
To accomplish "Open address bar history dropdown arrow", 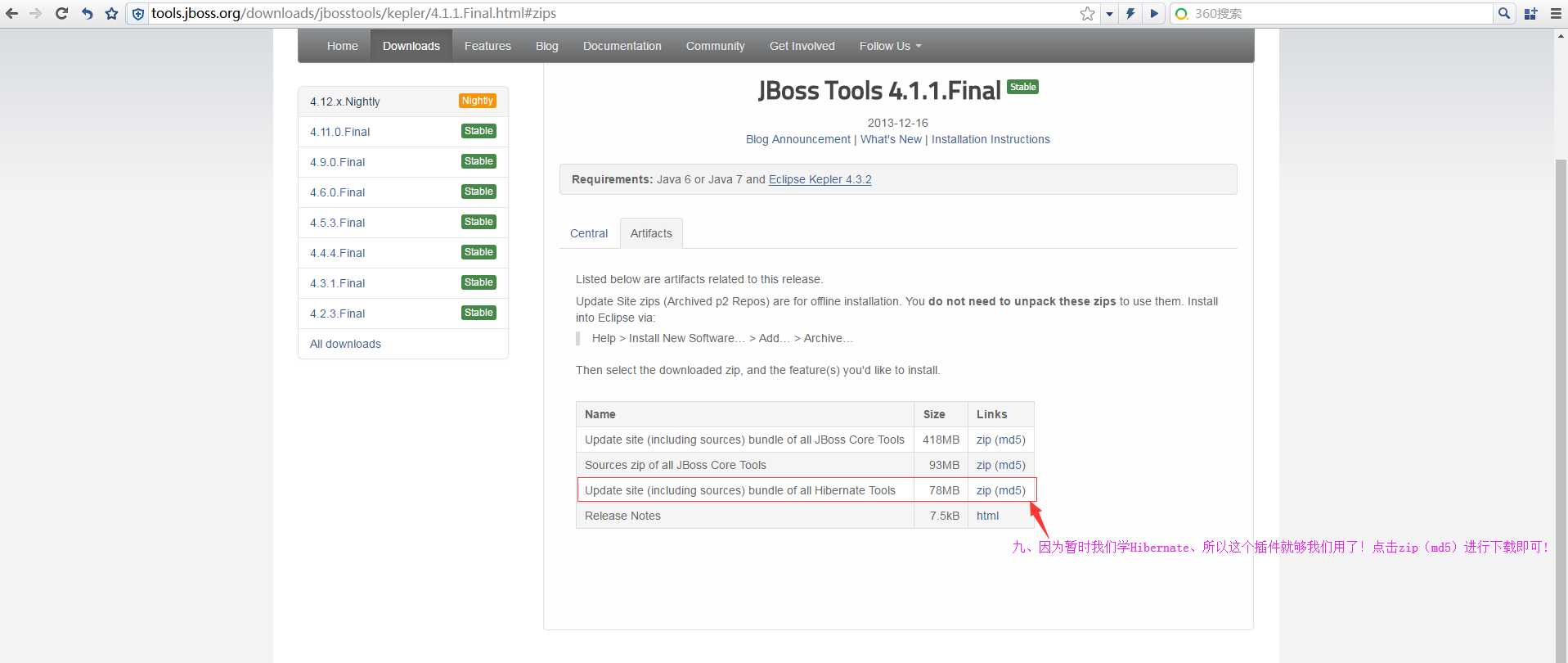I will [x=1109, y=14].
